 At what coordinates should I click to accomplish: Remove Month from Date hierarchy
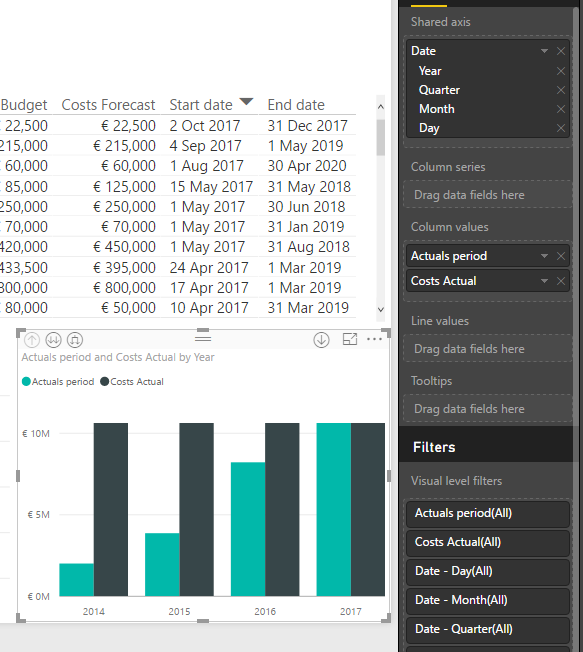coord(561,109)
